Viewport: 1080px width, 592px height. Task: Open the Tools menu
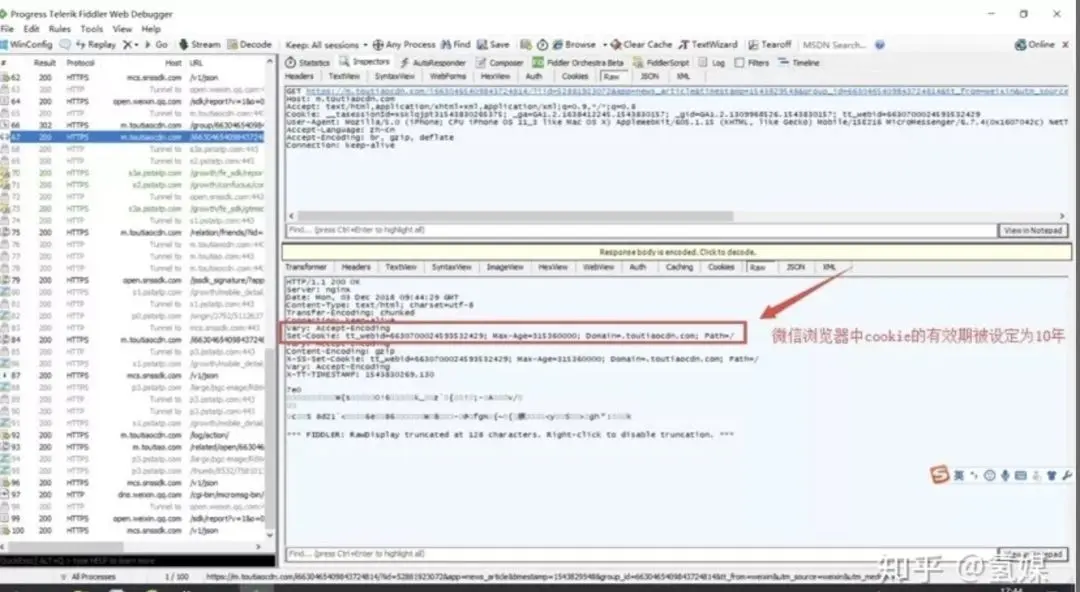coord(92,29)
